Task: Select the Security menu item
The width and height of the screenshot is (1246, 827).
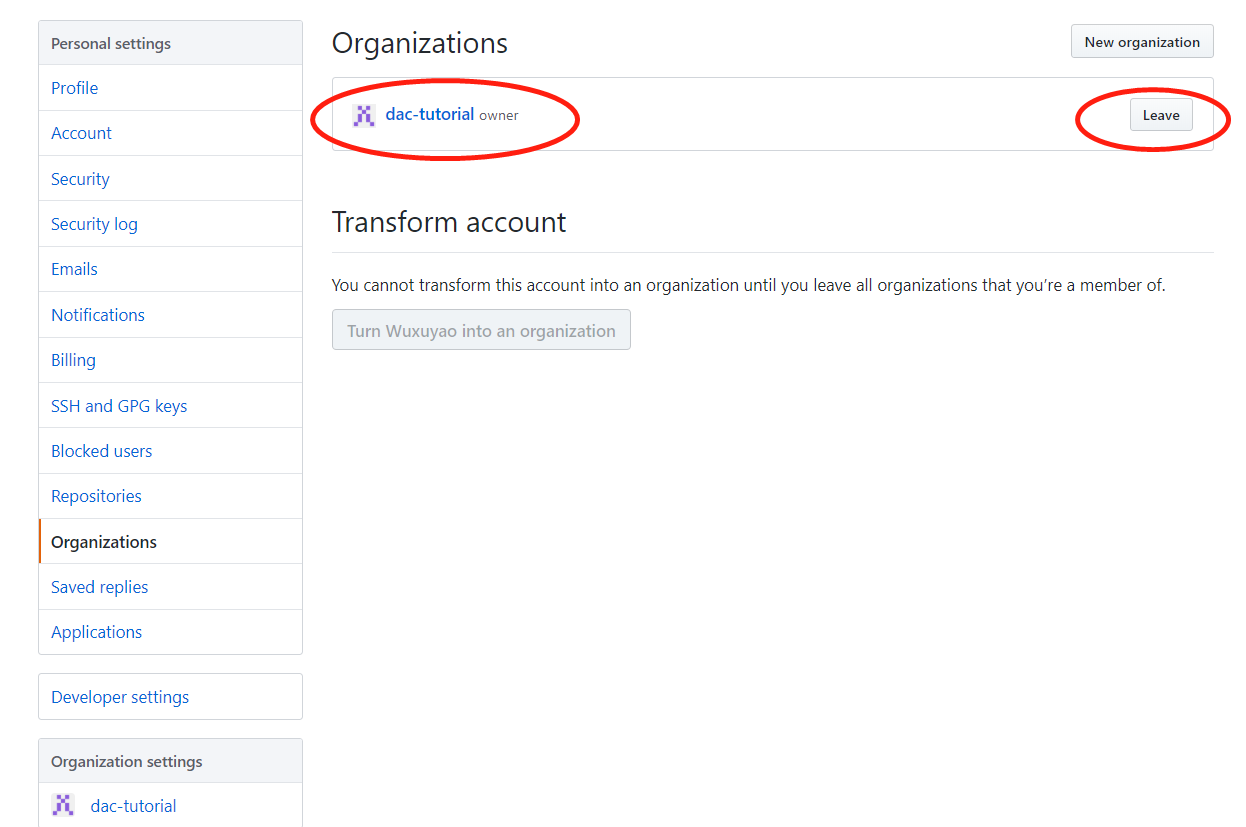Action: point(80,179)
